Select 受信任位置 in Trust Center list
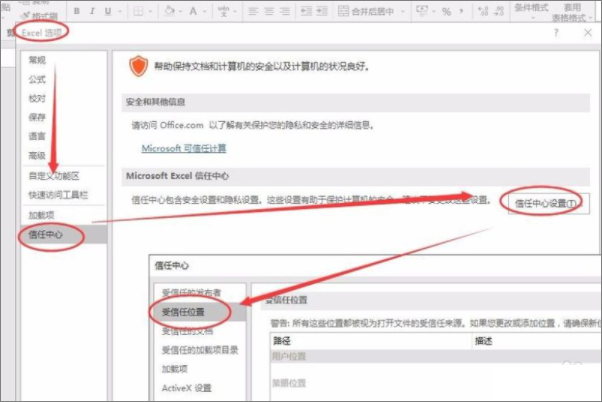The image size is (602, 402). coord(200,312)
